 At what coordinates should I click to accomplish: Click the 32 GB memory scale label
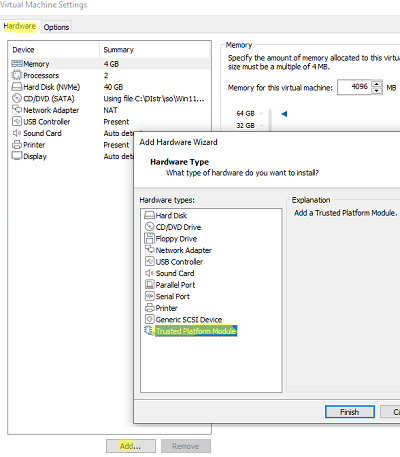pos(245,125)
